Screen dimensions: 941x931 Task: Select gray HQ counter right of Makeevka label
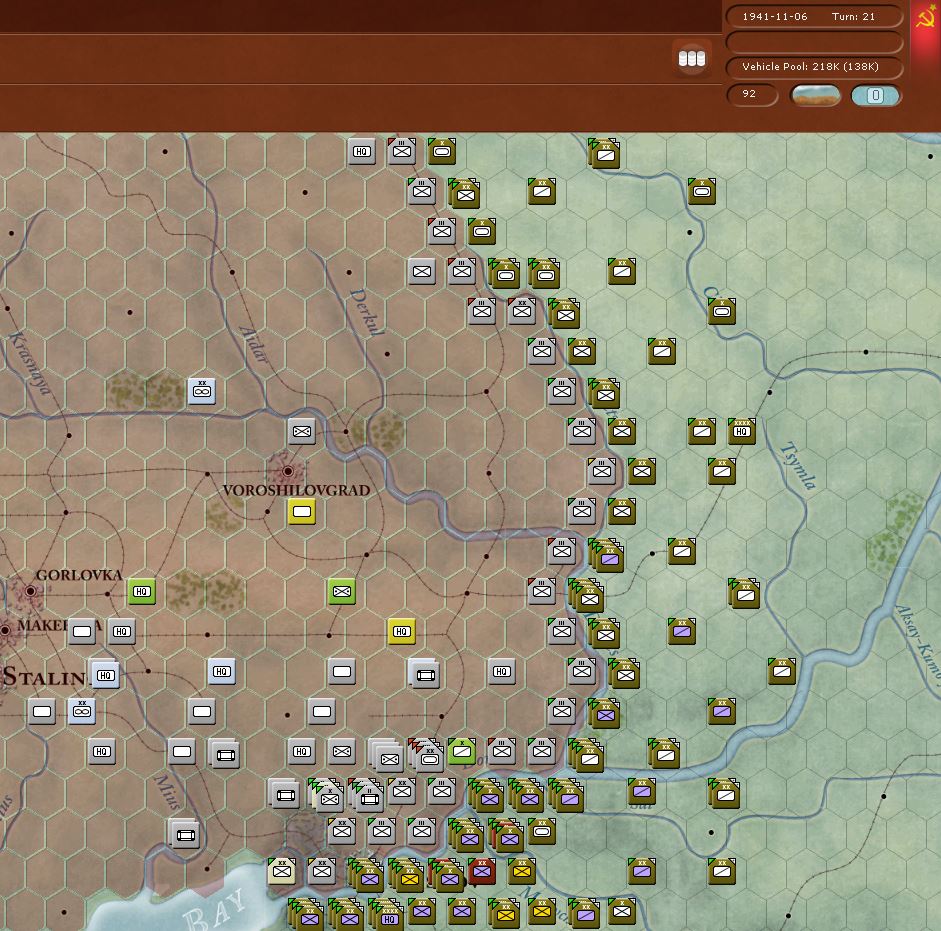121,631
